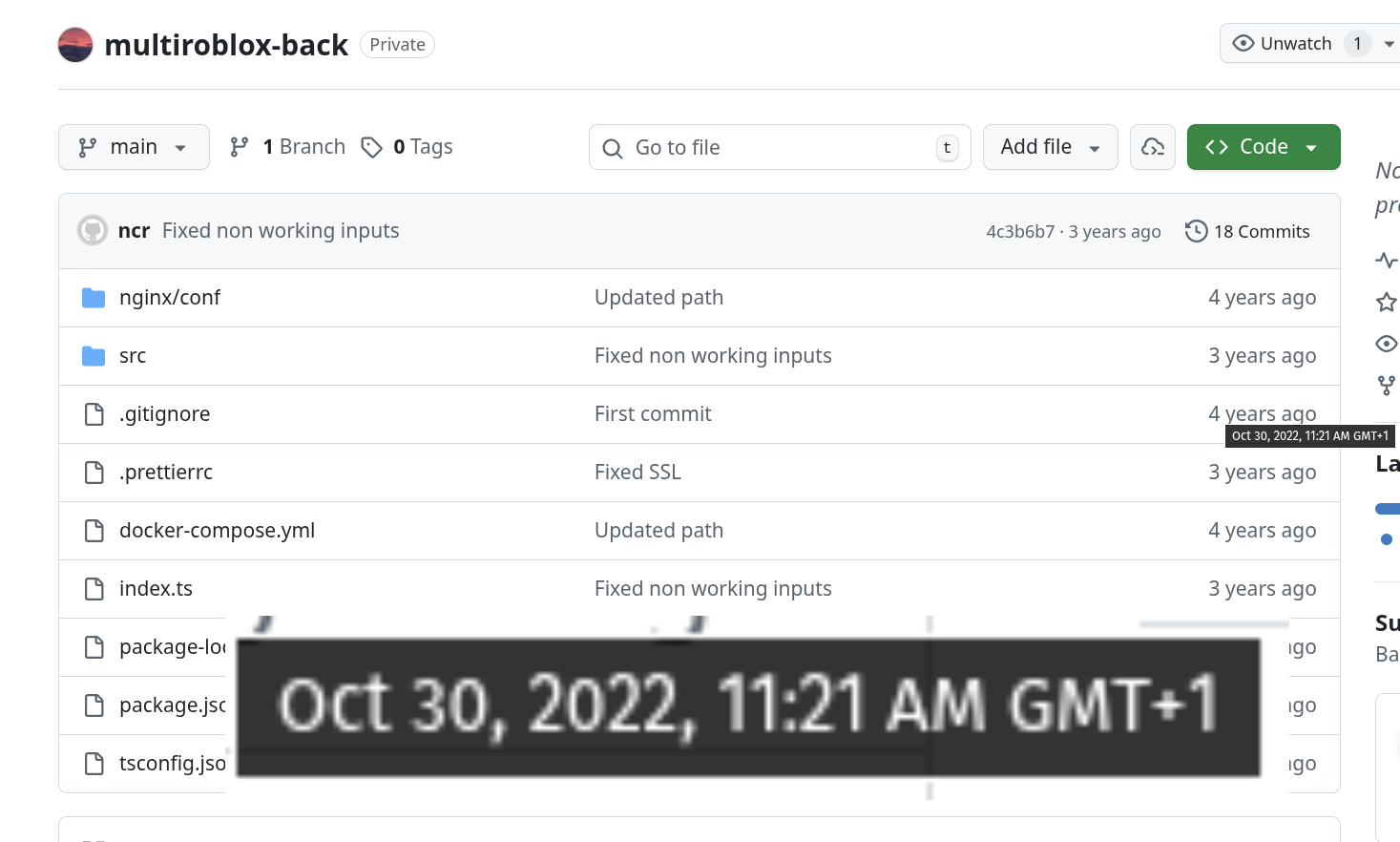Open the watch options dropdown arrow
Screen dimensions: 1400x842
[x=1389, y=44]
